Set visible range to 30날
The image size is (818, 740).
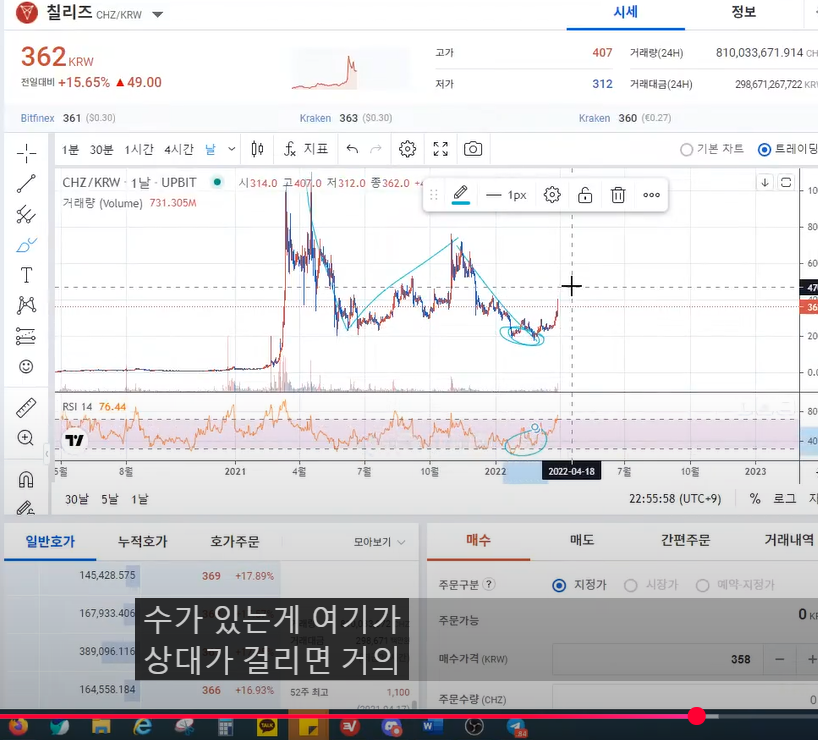pos(77,499)
